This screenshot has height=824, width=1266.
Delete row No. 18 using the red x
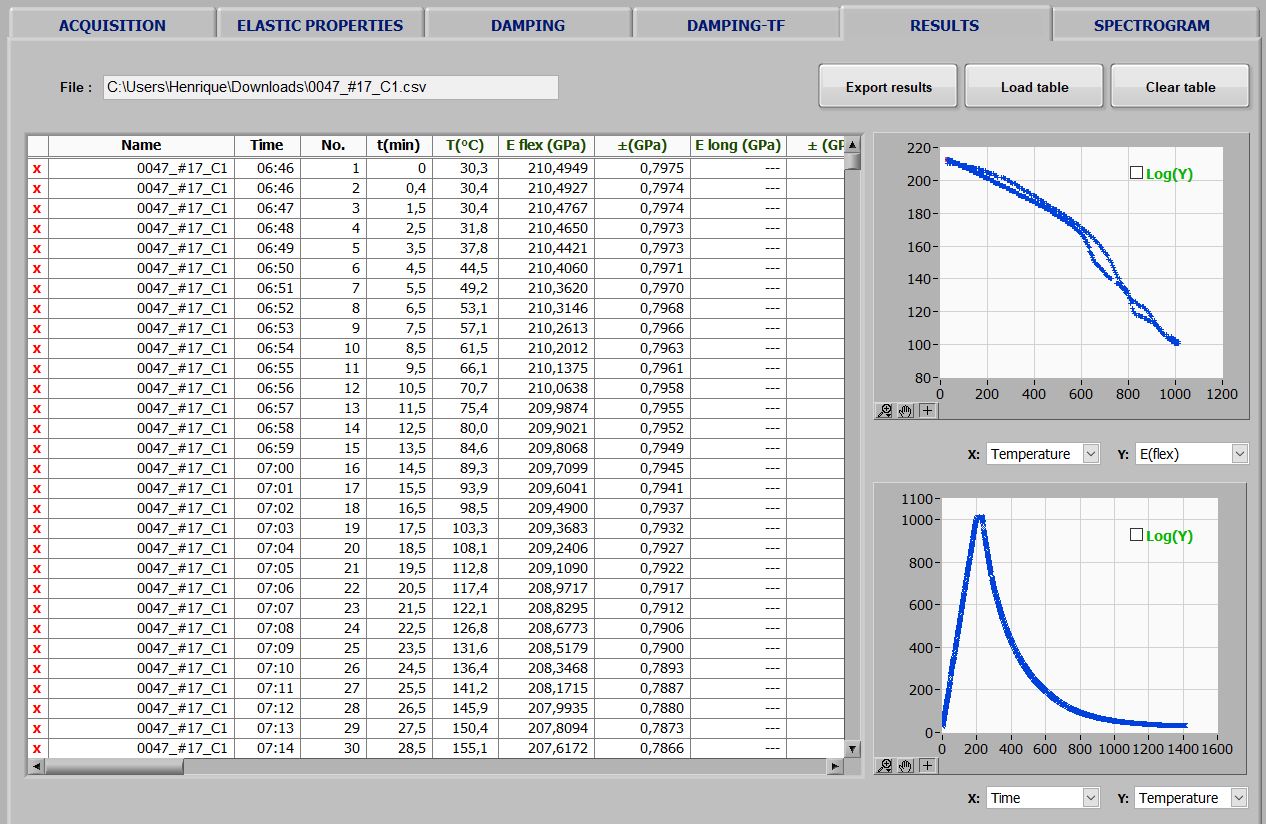pyautogui.click(x=37, y=508)
